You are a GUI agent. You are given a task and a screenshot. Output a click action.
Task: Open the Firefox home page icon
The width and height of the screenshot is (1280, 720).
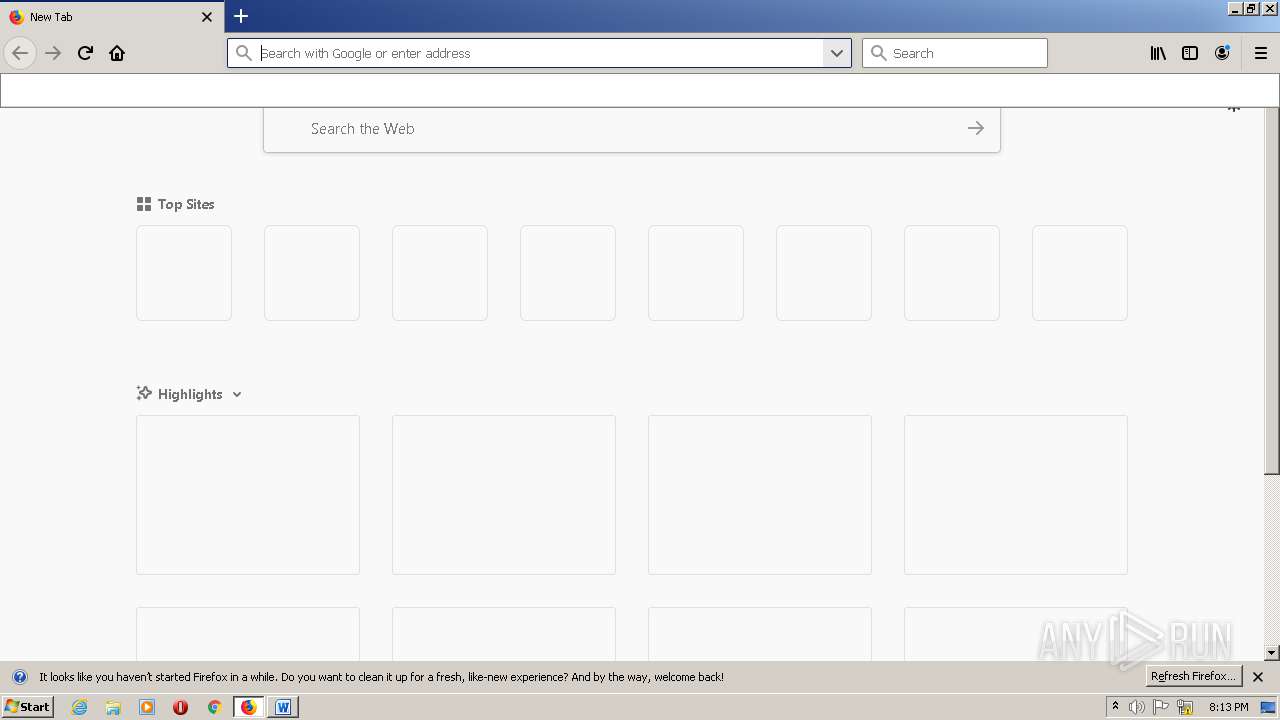pos(117,53)
